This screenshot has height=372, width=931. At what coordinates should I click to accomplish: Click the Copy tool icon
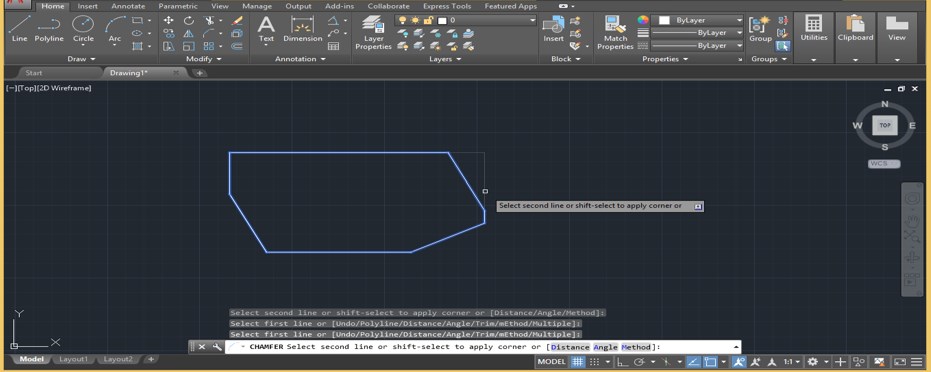point(169,33)
